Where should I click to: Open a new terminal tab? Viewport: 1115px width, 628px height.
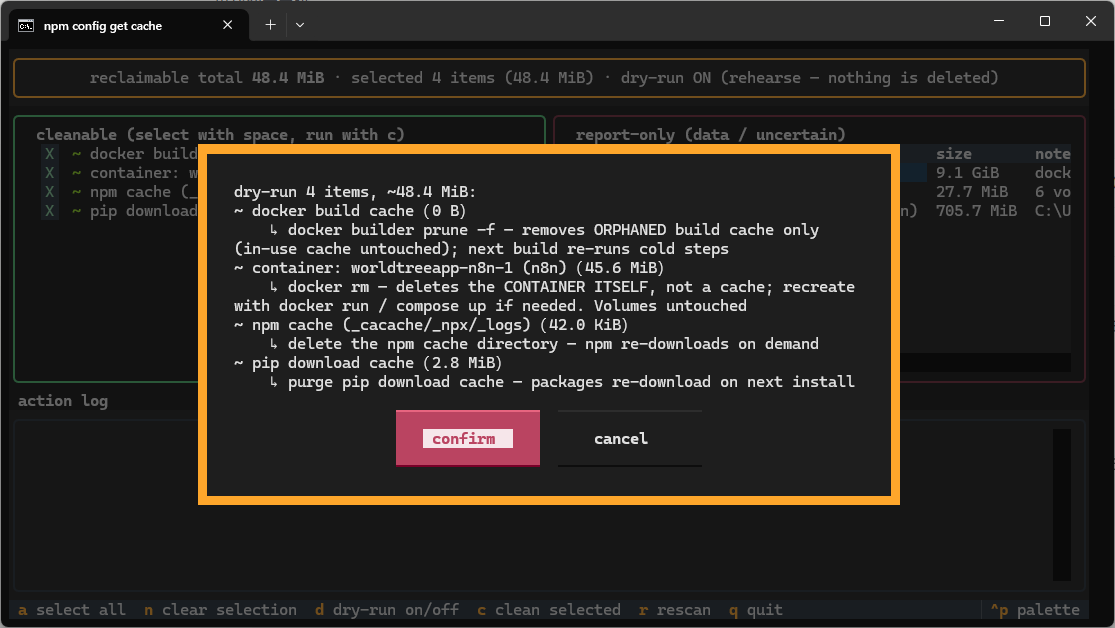pos(270,25)
